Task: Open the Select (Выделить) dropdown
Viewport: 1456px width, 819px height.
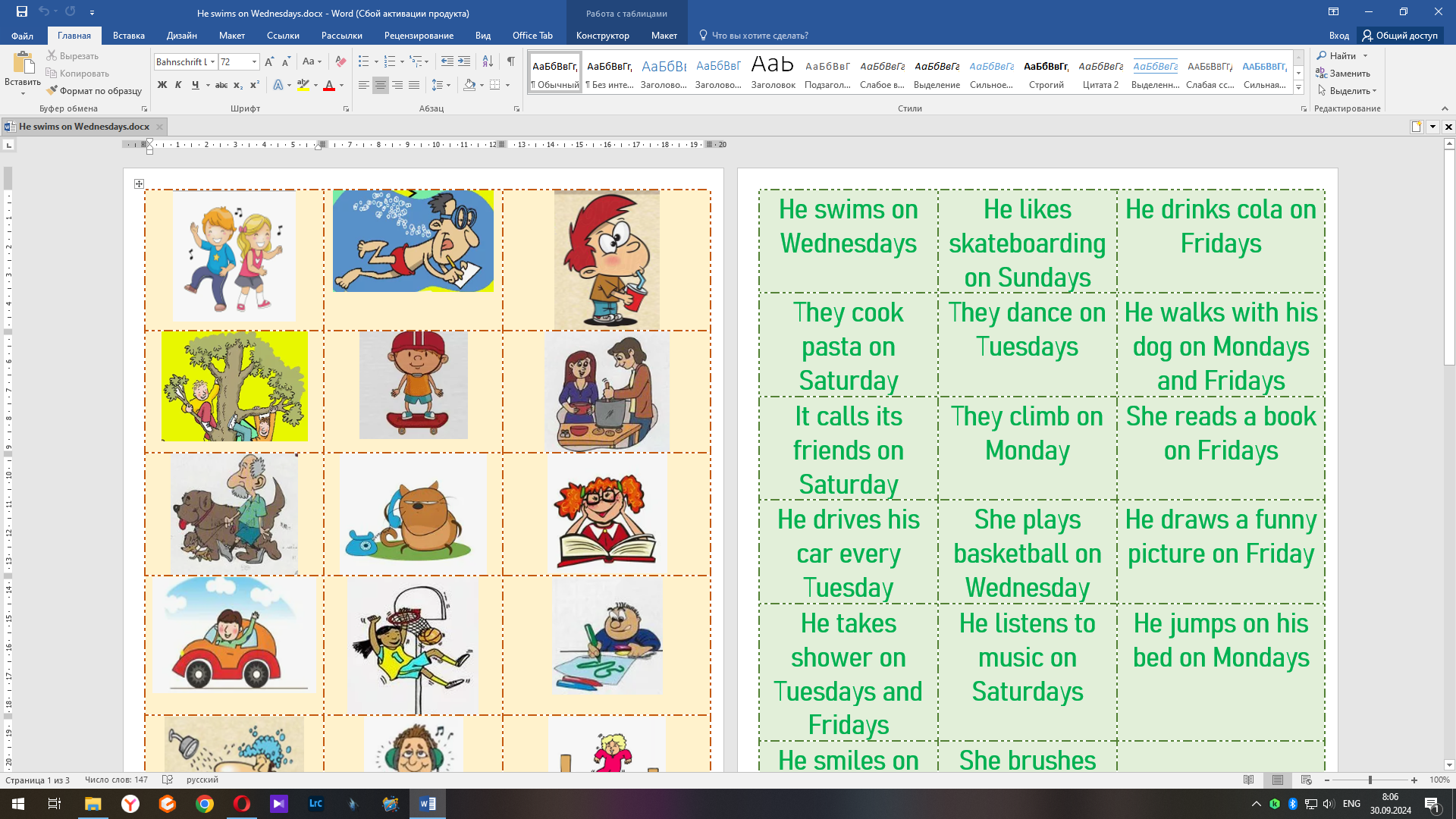Action: point(1347,91)
